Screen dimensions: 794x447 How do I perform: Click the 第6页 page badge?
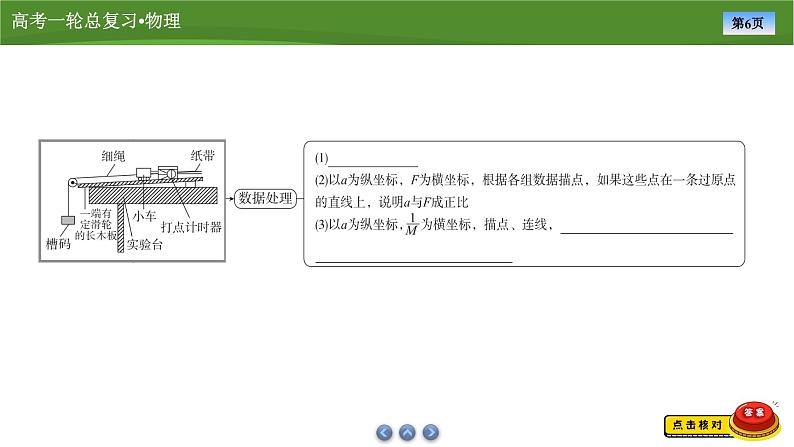coord(763,22)
